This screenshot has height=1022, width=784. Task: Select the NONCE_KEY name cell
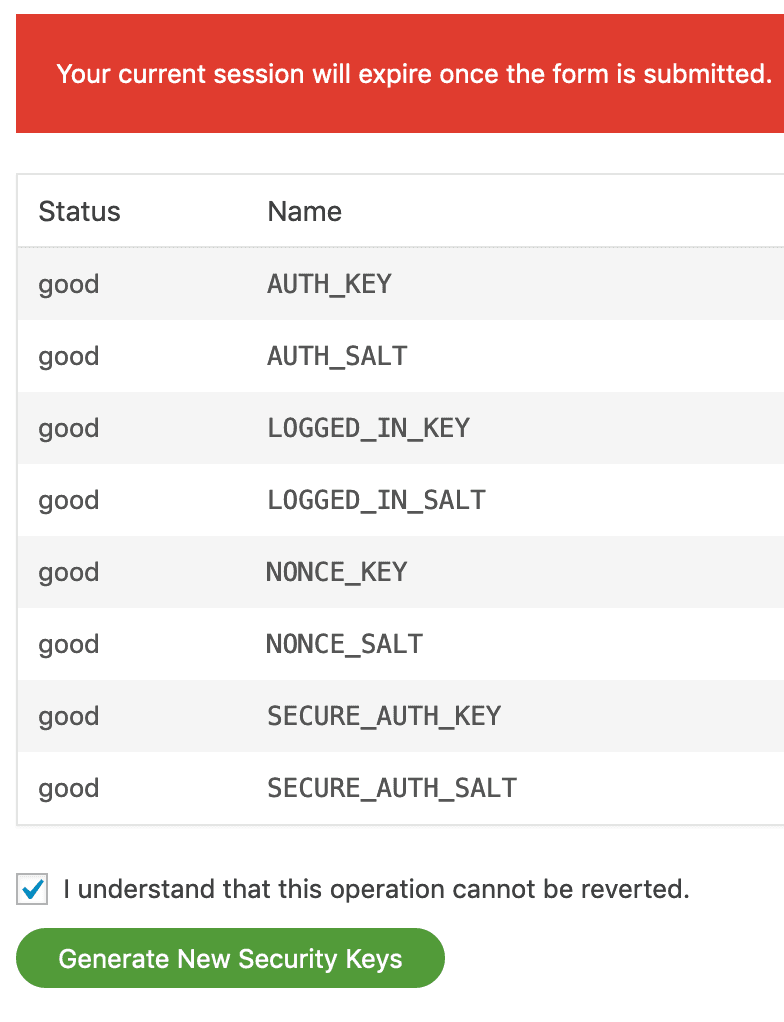coord(336,572)
